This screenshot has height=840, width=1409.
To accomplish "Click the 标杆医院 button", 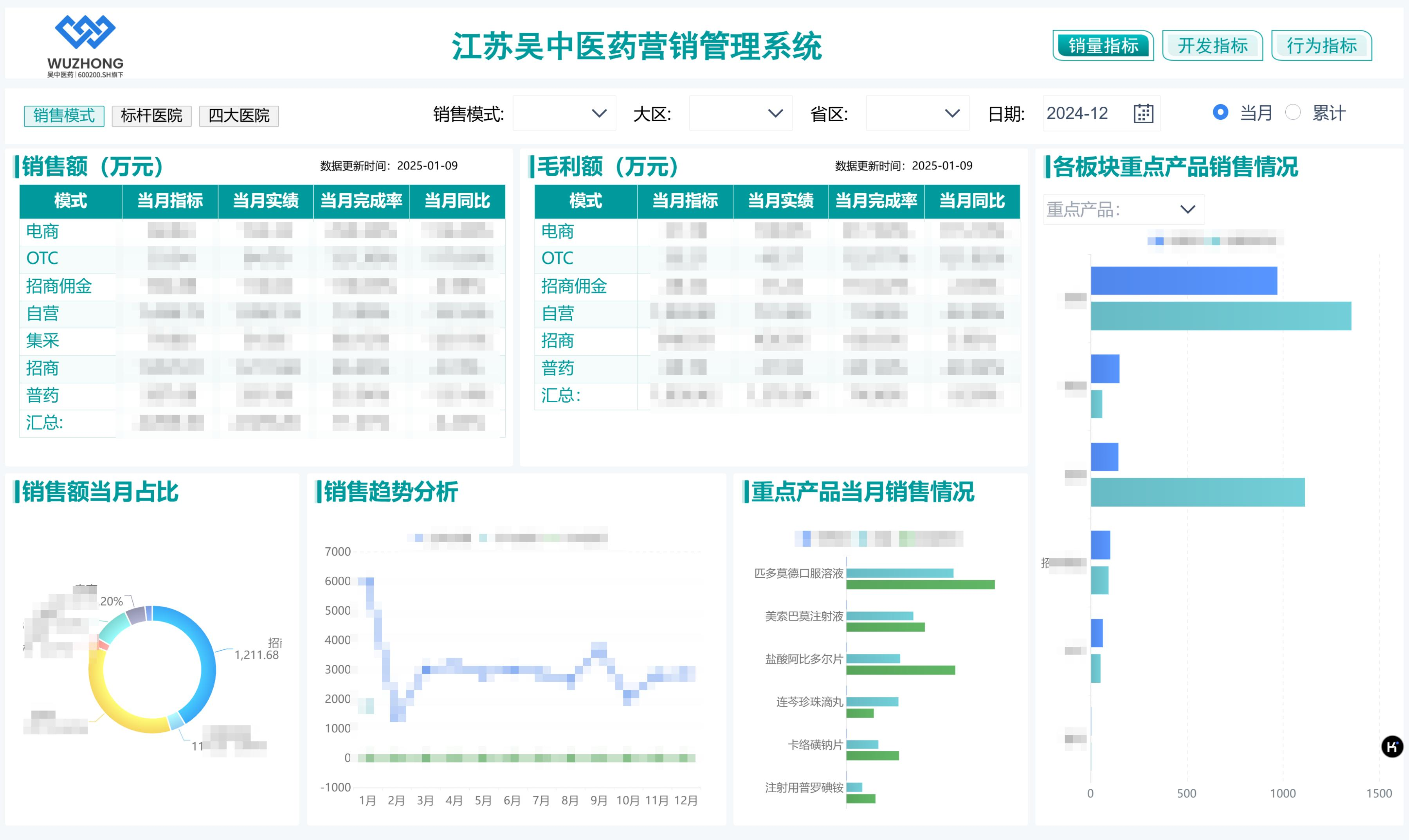I will [151, 115].
